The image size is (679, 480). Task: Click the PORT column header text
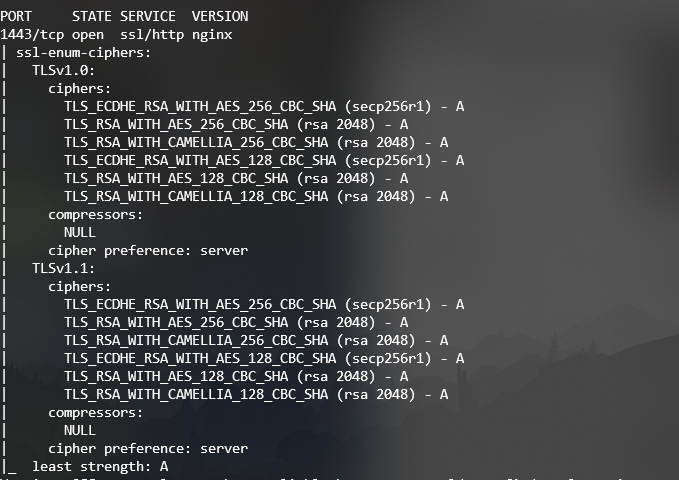(x=16, y=16)
